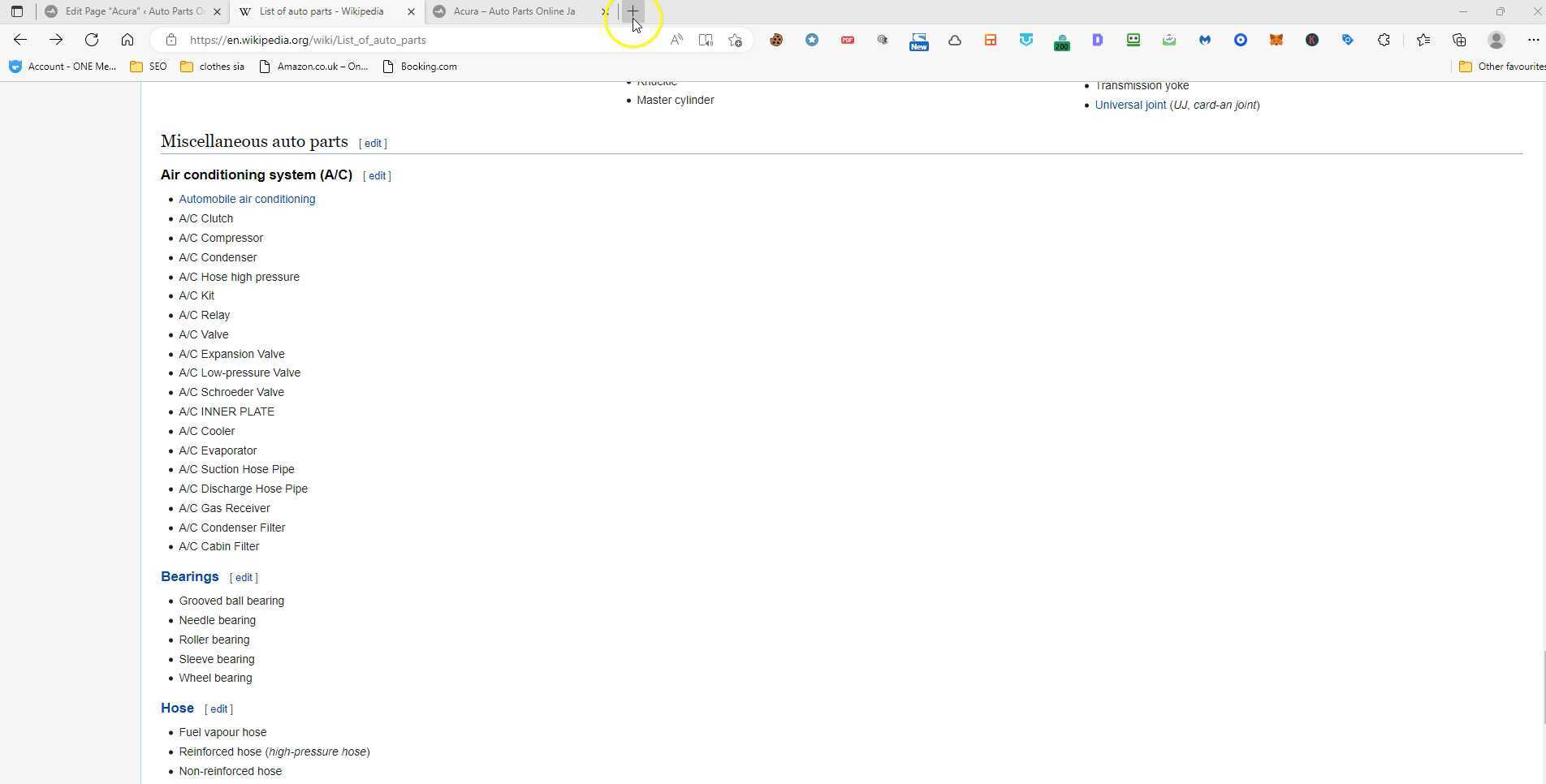Open the MetaMask extension
The width and height of the screenshot is (1546, 784).
pyautogui.click(x=1276, y=40)
